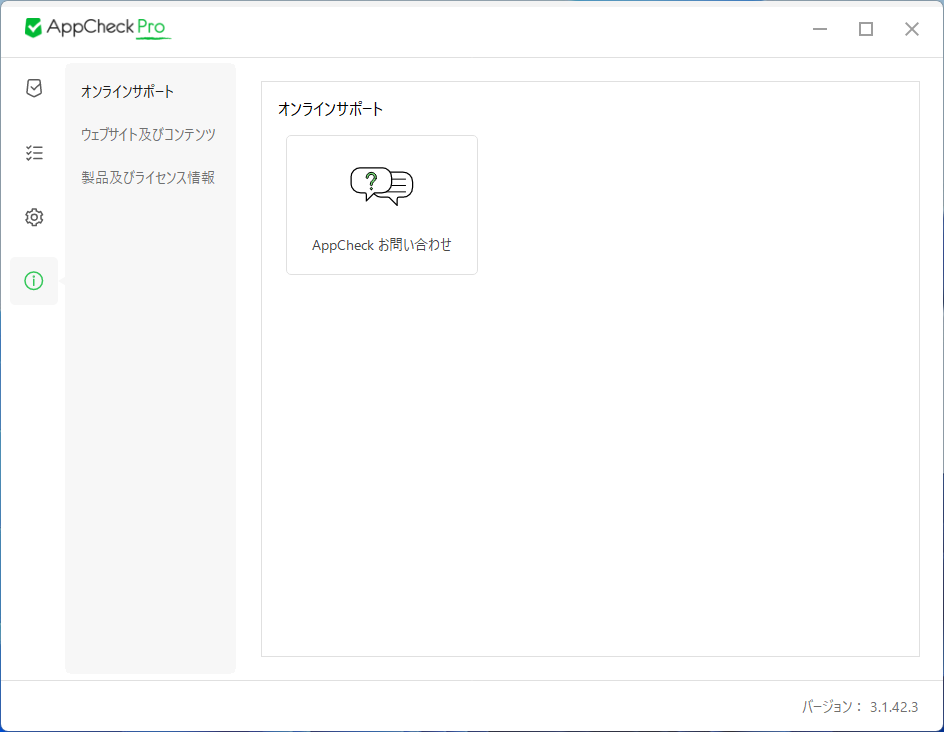The width and height of the screenshot is (944, 732).
Task: Click the green Pro text in logo
Action: (x=151, y=28)
